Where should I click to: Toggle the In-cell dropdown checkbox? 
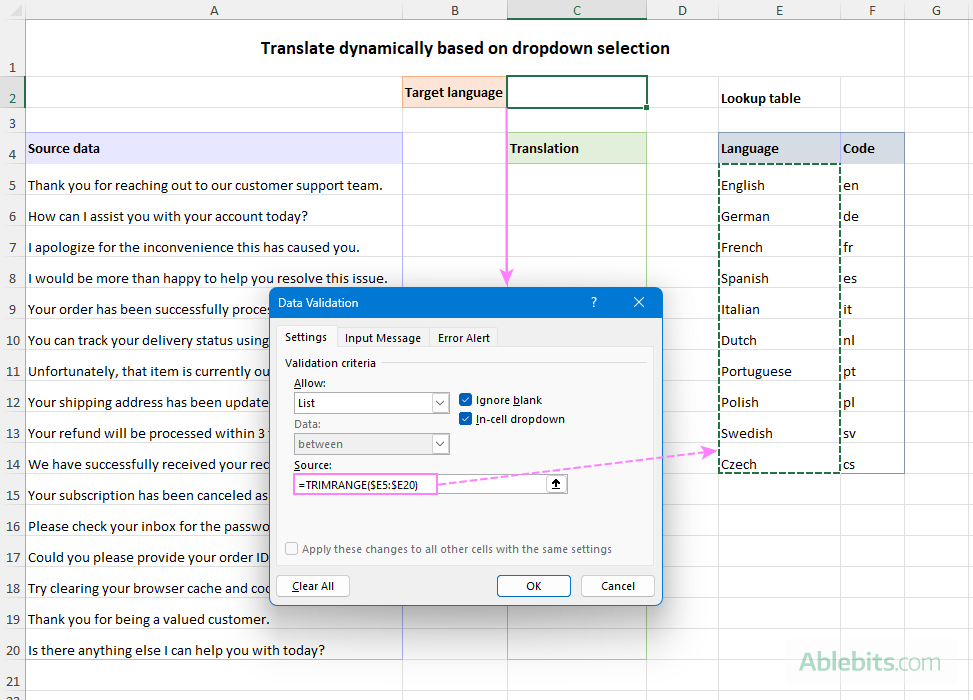click(465, 419)
